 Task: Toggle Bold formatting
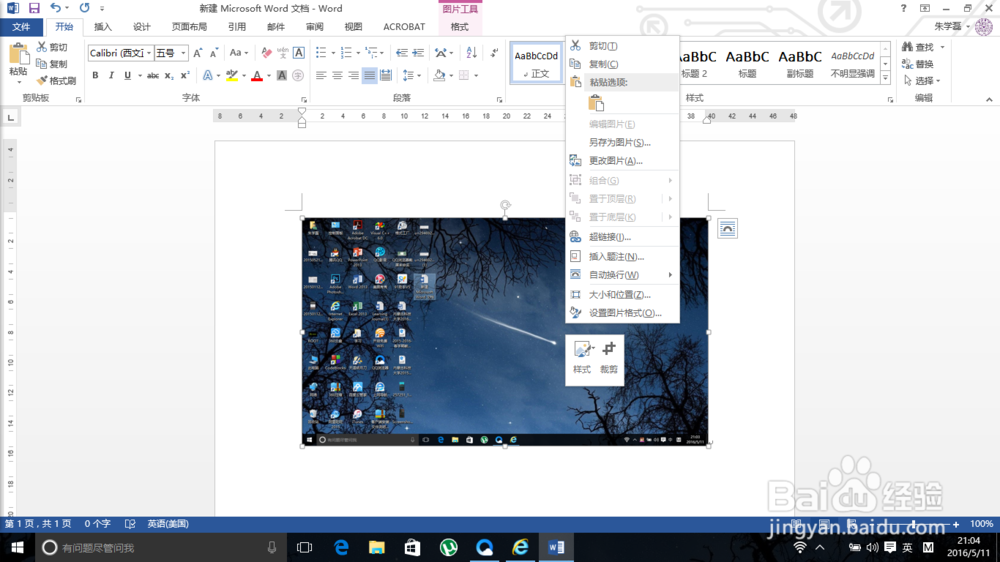(95, 75)
